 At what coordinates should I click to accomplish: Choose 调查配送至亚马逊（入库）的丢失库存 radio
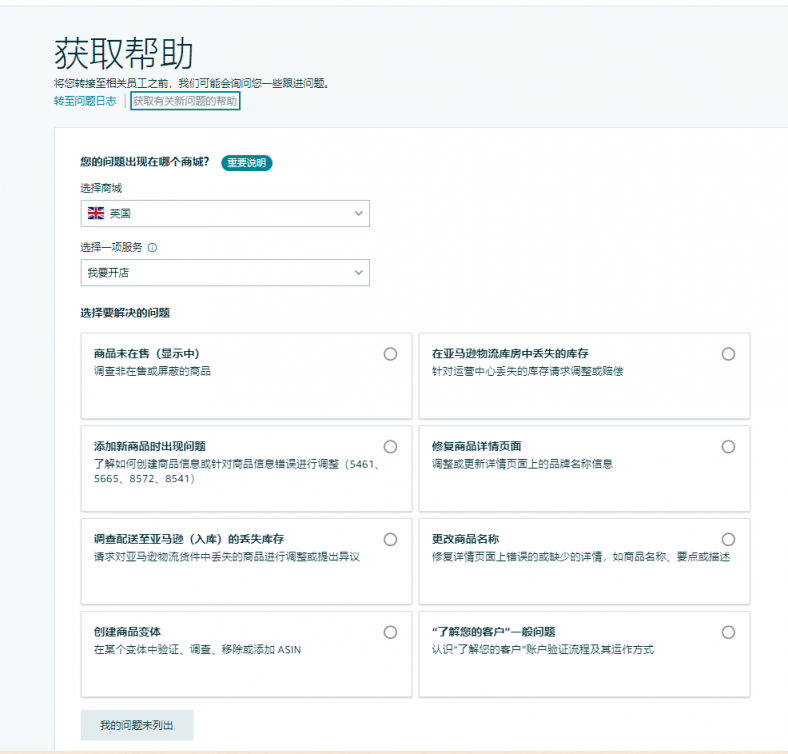click(x=390, y=539)
